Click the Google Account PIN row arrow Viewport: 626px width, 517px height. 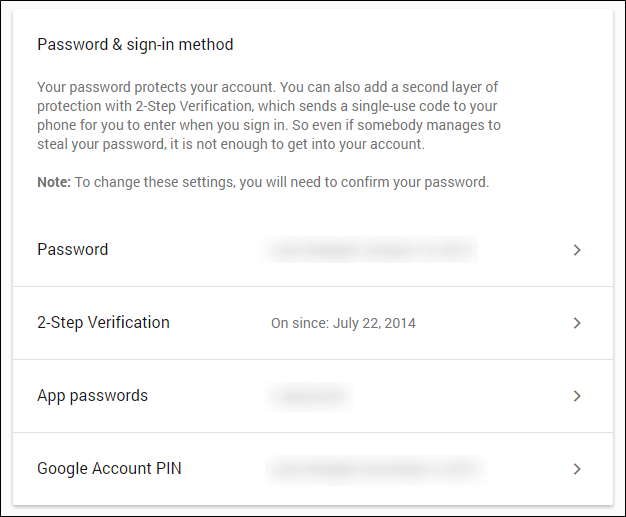tap(577, 469)
